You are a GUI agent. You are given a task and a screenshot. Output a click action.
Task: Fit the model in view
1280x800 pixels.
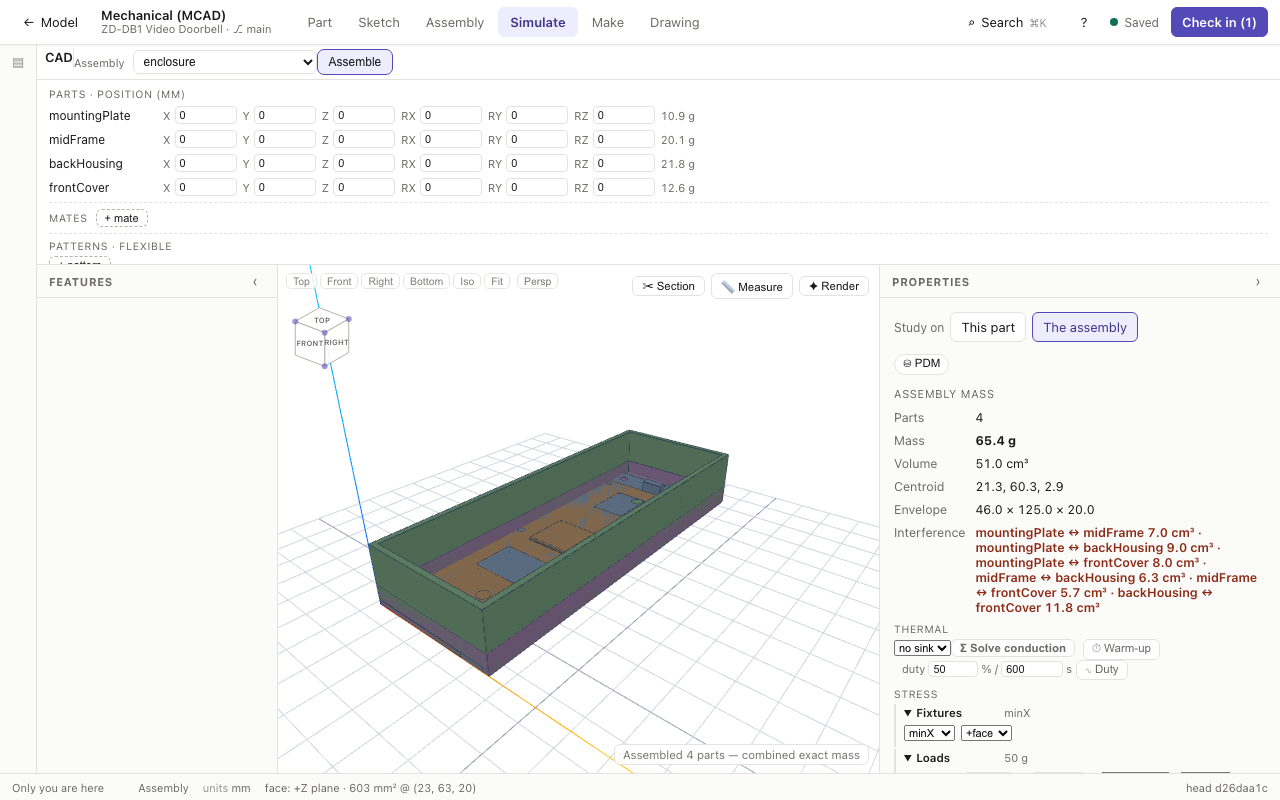[497, 282]
